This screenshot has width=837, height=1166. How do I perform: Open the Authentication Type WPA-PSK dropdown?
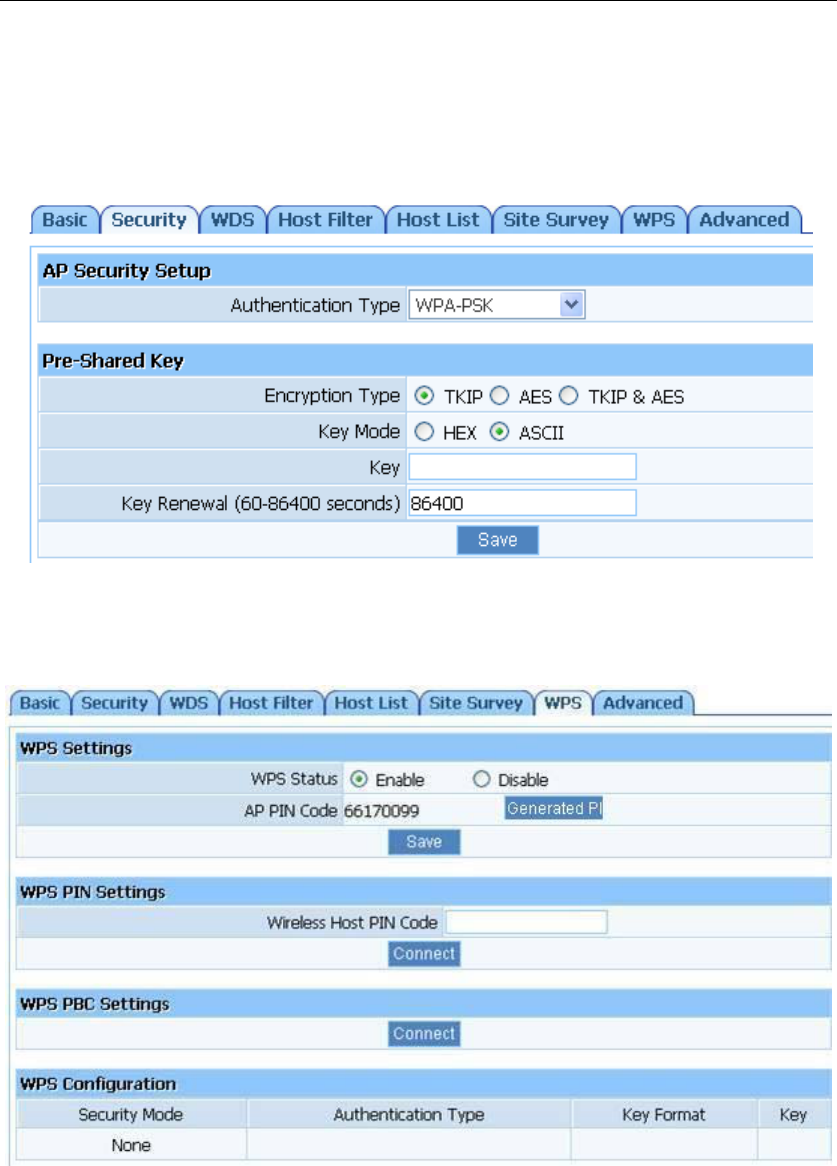497,305
